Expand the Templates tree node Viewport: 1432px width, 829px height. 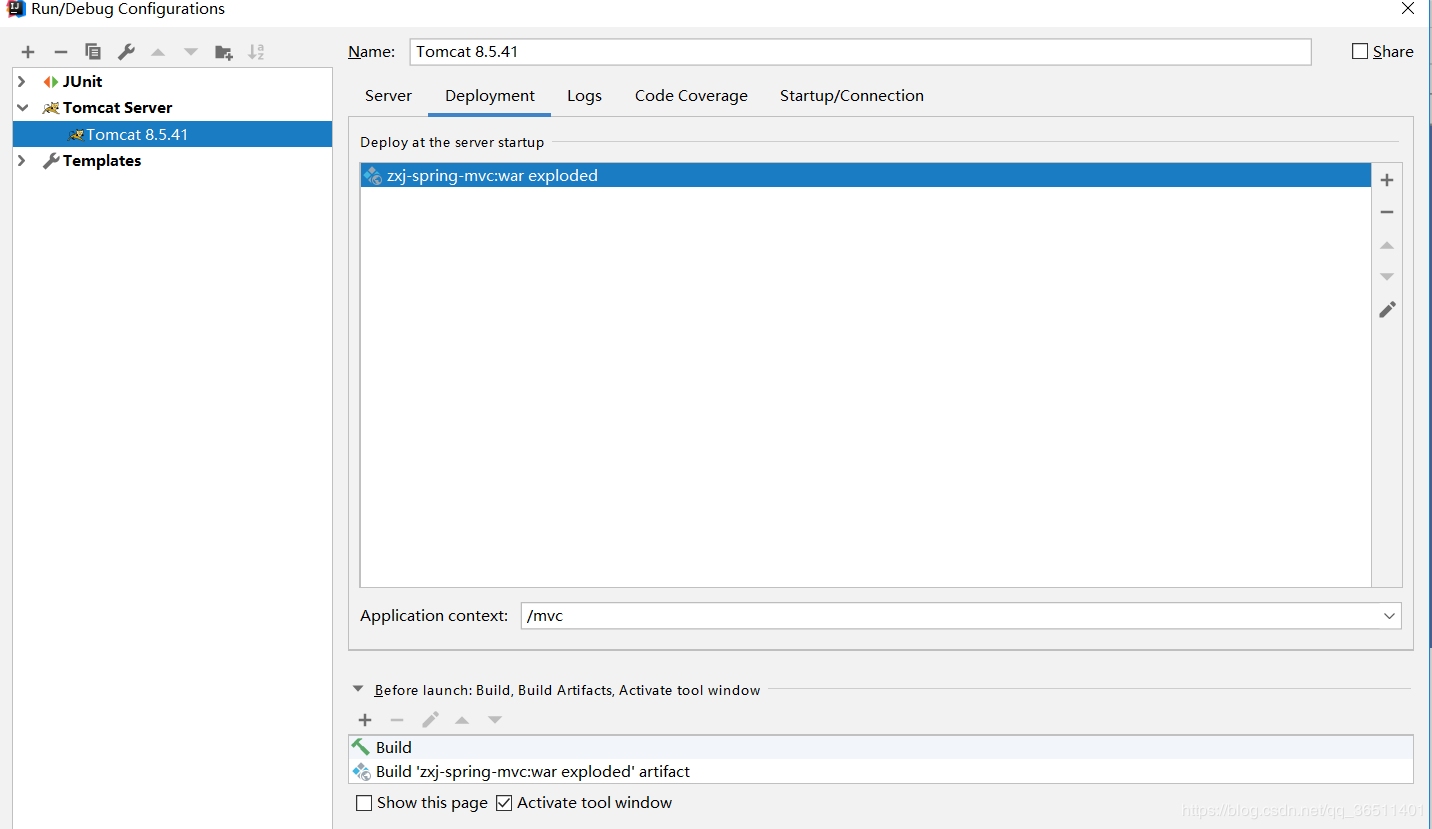click(x=22, y=161)
